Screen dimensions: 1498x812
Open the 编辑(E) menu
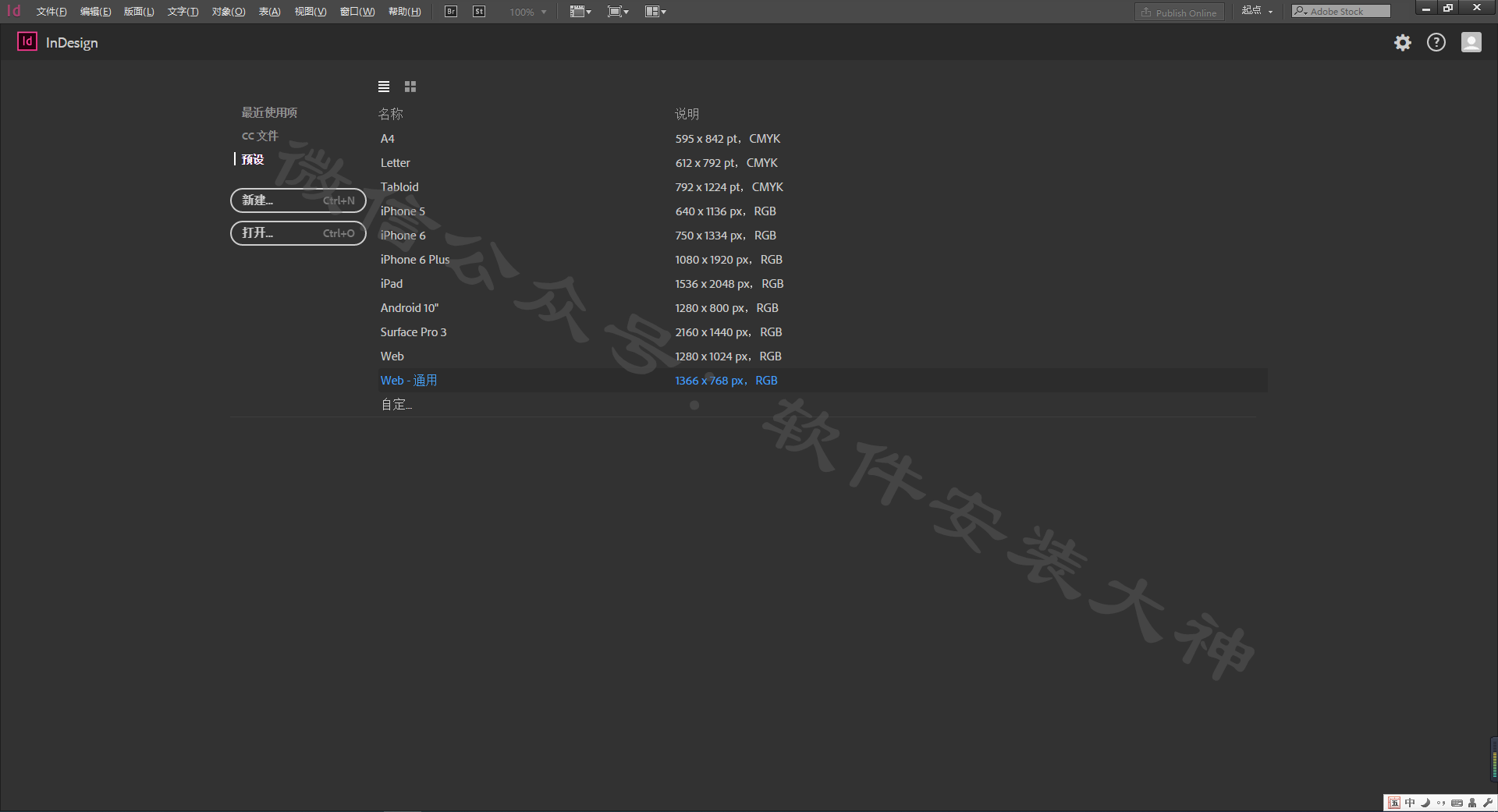click(95, 12)
